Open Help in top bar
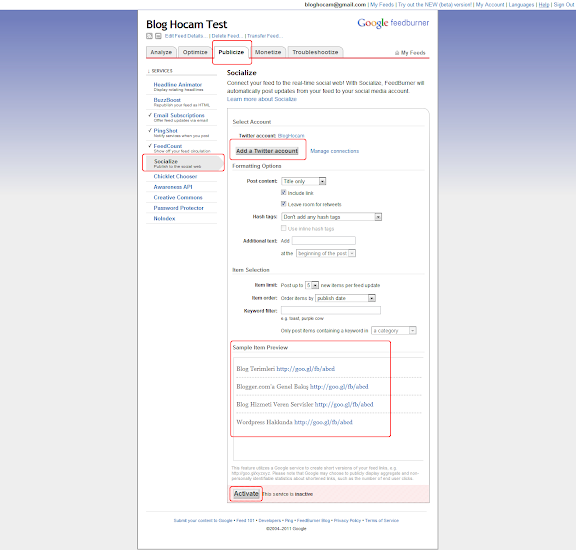576x550 pixels. (x=544, y=5)
